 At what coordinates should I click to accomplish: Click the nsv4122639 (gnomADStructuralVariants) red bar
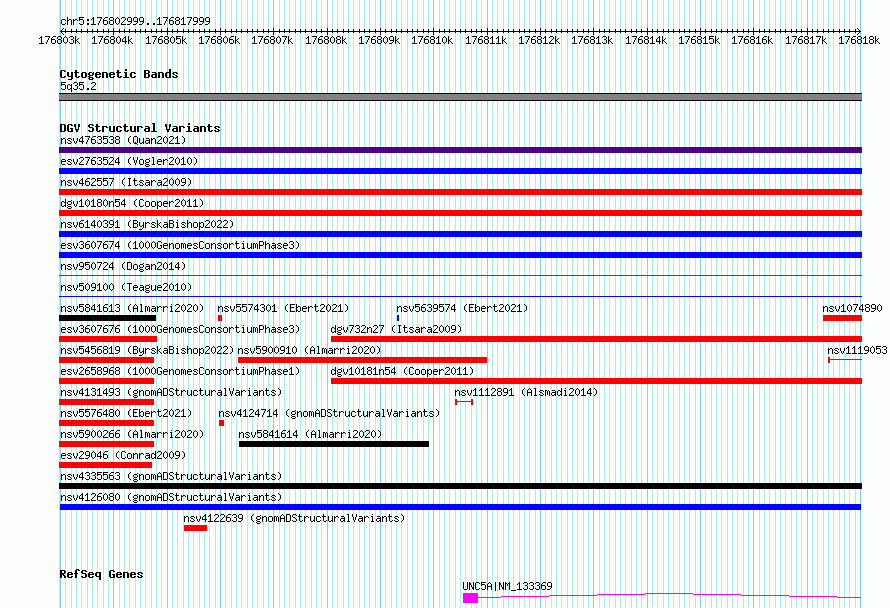(195, 528)
